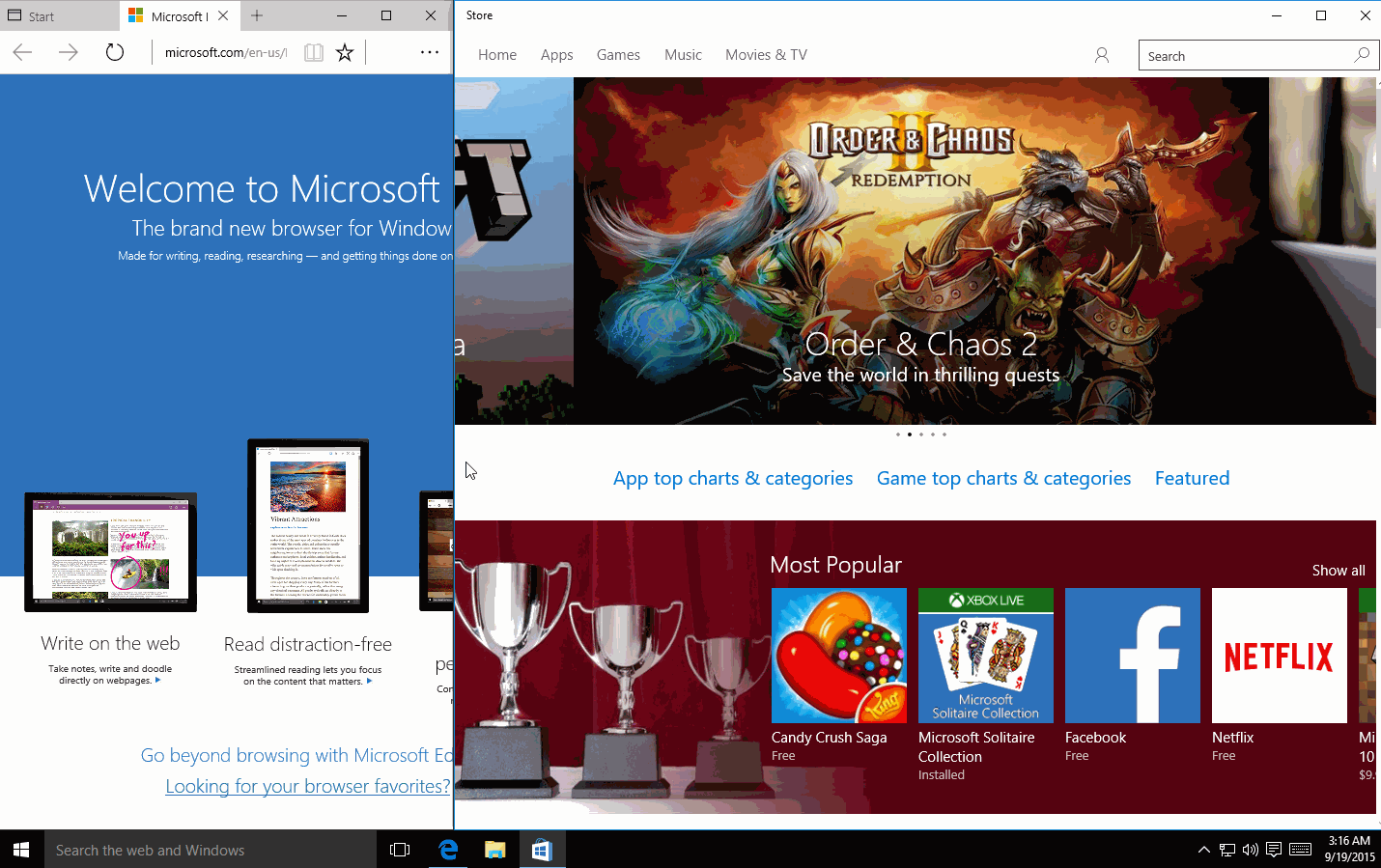Viewport: 1381px width, 868px height.
Task: Open volume control in system tray
Action: pos(1251,850)
